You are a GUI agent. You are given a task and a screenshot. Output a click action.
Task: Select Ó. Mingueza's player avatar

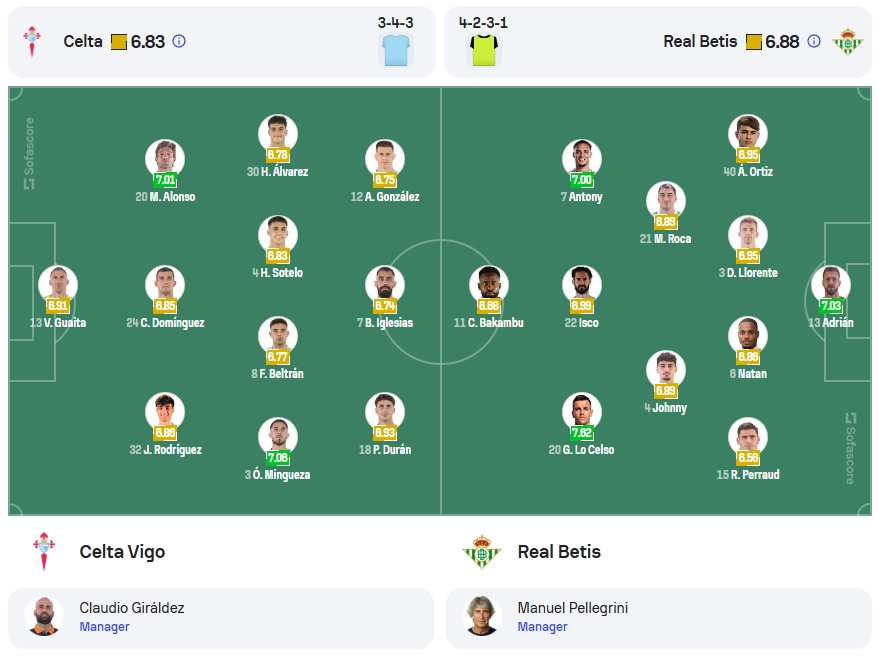point(278,436)
